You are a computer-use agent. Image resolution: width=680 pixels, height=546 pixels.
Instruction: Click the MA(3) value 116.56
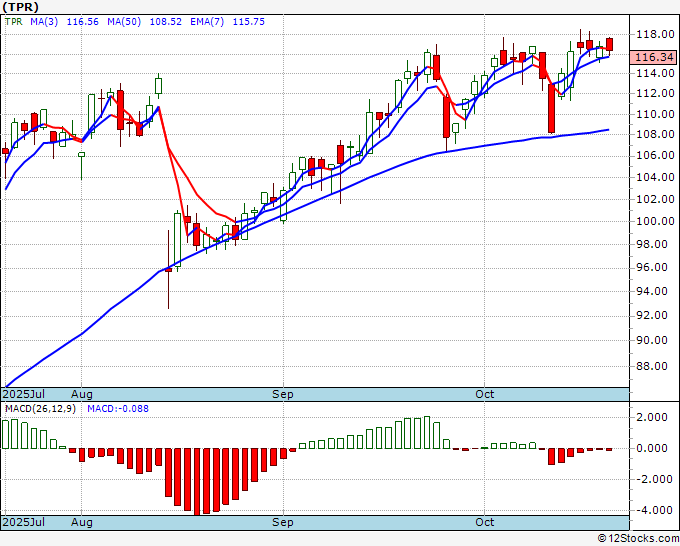[x=82, y=22]
